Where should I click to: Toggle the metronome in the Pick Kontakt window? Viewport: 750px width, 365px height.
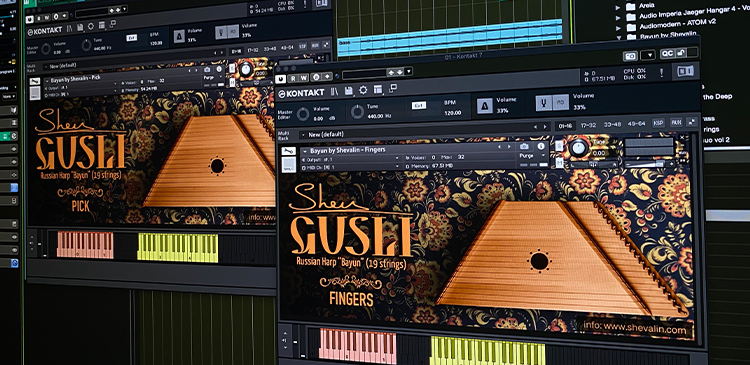tap(179, 37)
